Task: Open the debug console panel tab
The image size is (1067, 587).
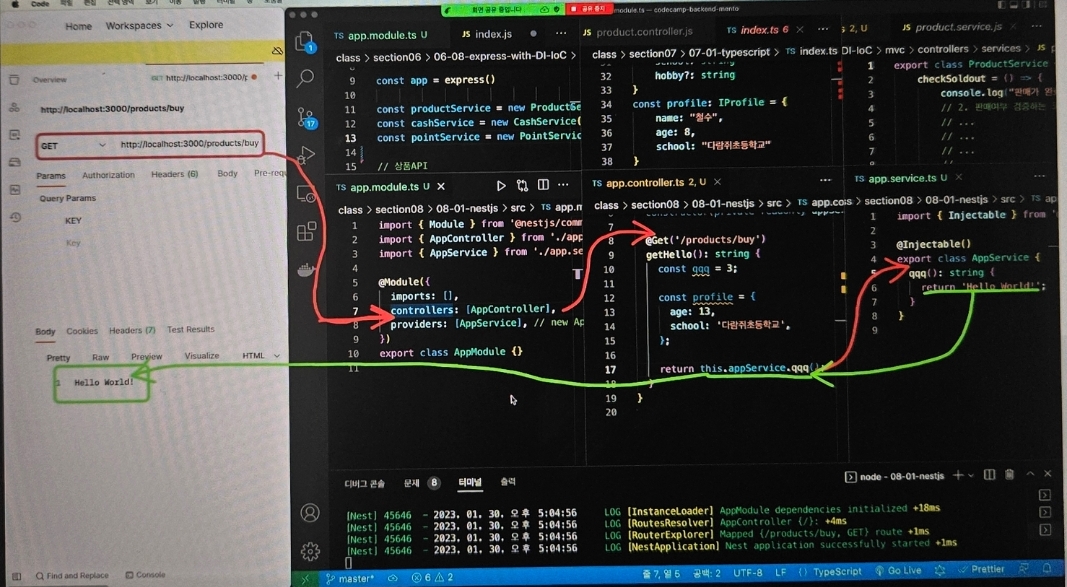Action: click(364, 484)
